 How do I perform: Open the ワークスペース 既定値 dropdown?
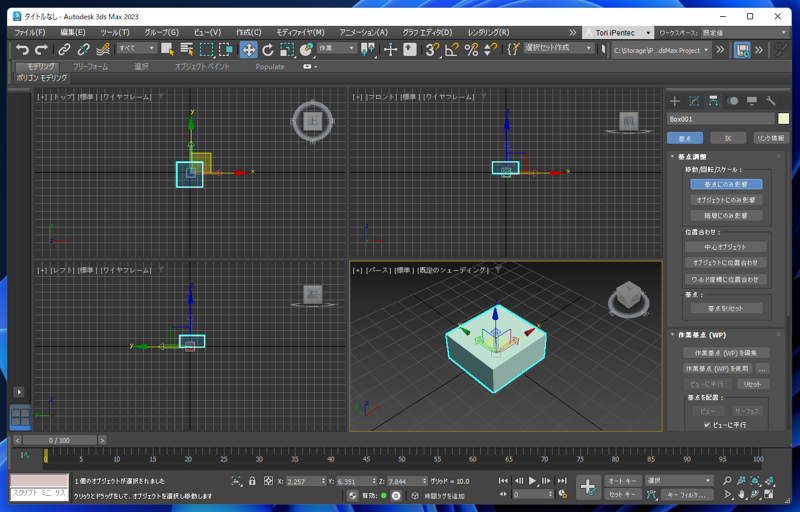click(744, 33)
